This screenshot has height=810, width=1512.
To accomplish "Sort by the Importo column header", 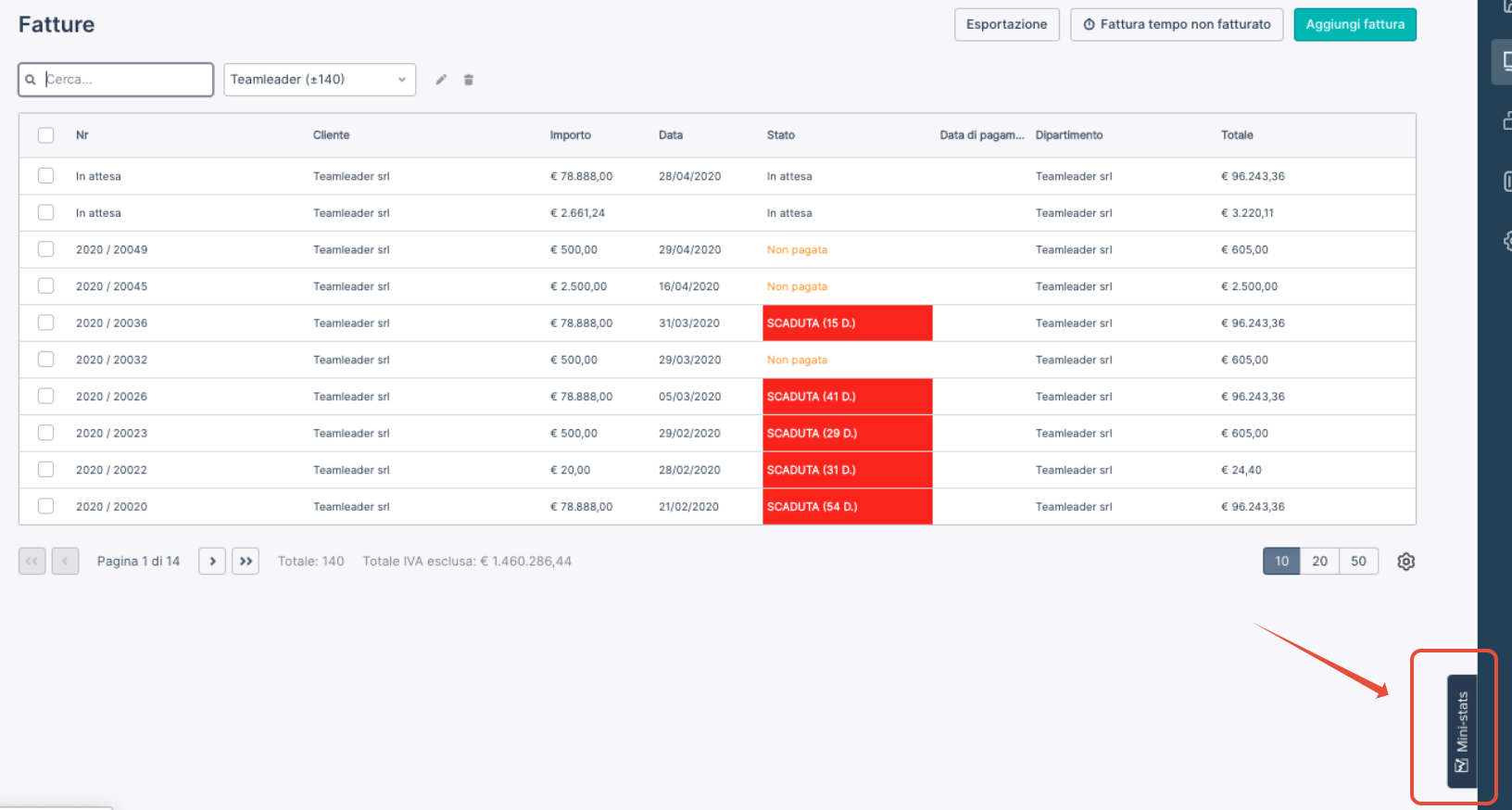I will (x=571, y=135).
